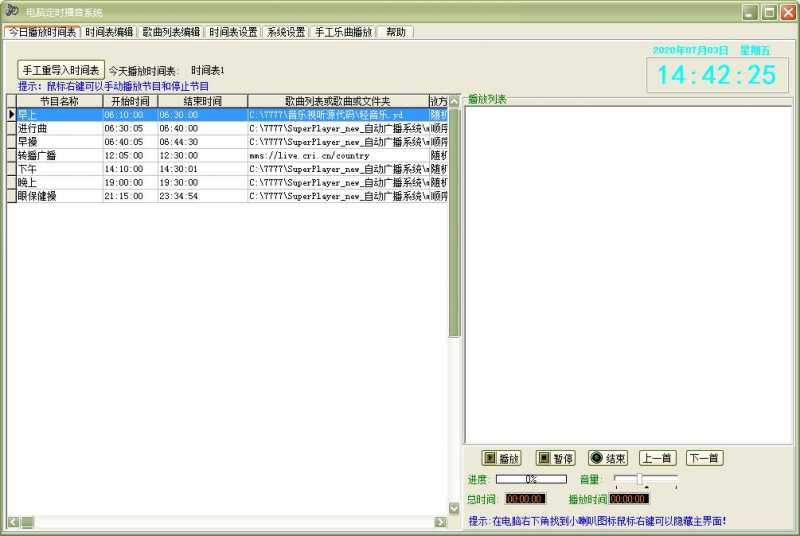Screen dimensions: 800x536
Task: Click the horizontal scrollbar right arrow
Action: [x=441, y=522]
